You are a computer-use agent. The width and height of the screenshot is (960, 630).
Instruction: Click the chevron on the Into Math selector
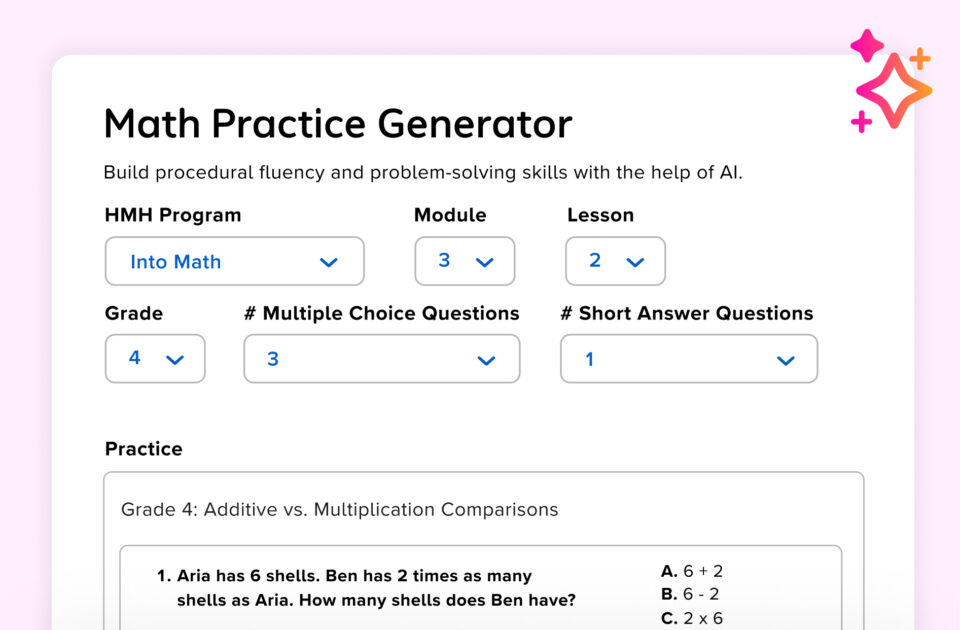click(x=329, y=261)
